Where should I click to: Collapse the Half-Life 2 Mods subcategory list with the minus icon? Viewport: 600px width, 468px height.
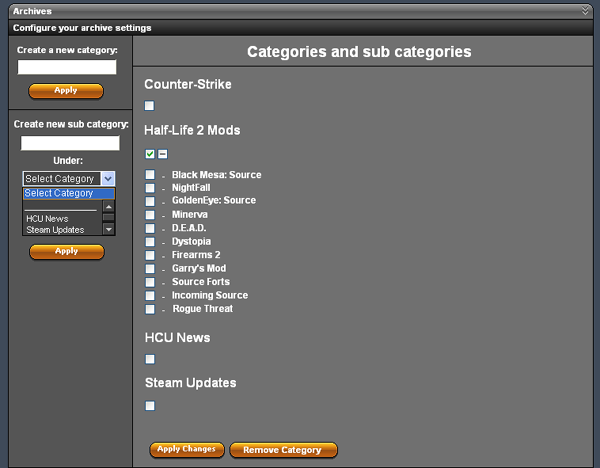click(x=163, y=154)
